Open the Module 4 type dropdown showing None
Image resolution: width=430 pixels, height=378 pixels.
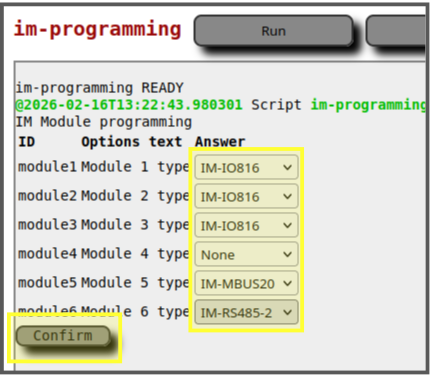click(246, 254)
